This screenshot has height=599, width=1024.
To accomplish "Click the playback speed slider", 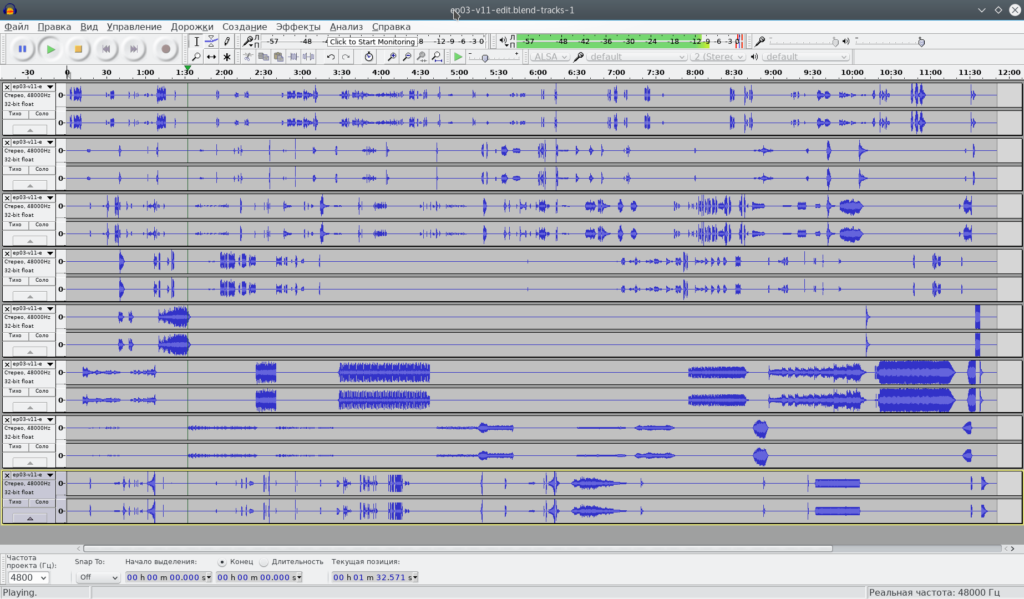I will (x=494, y=57).
